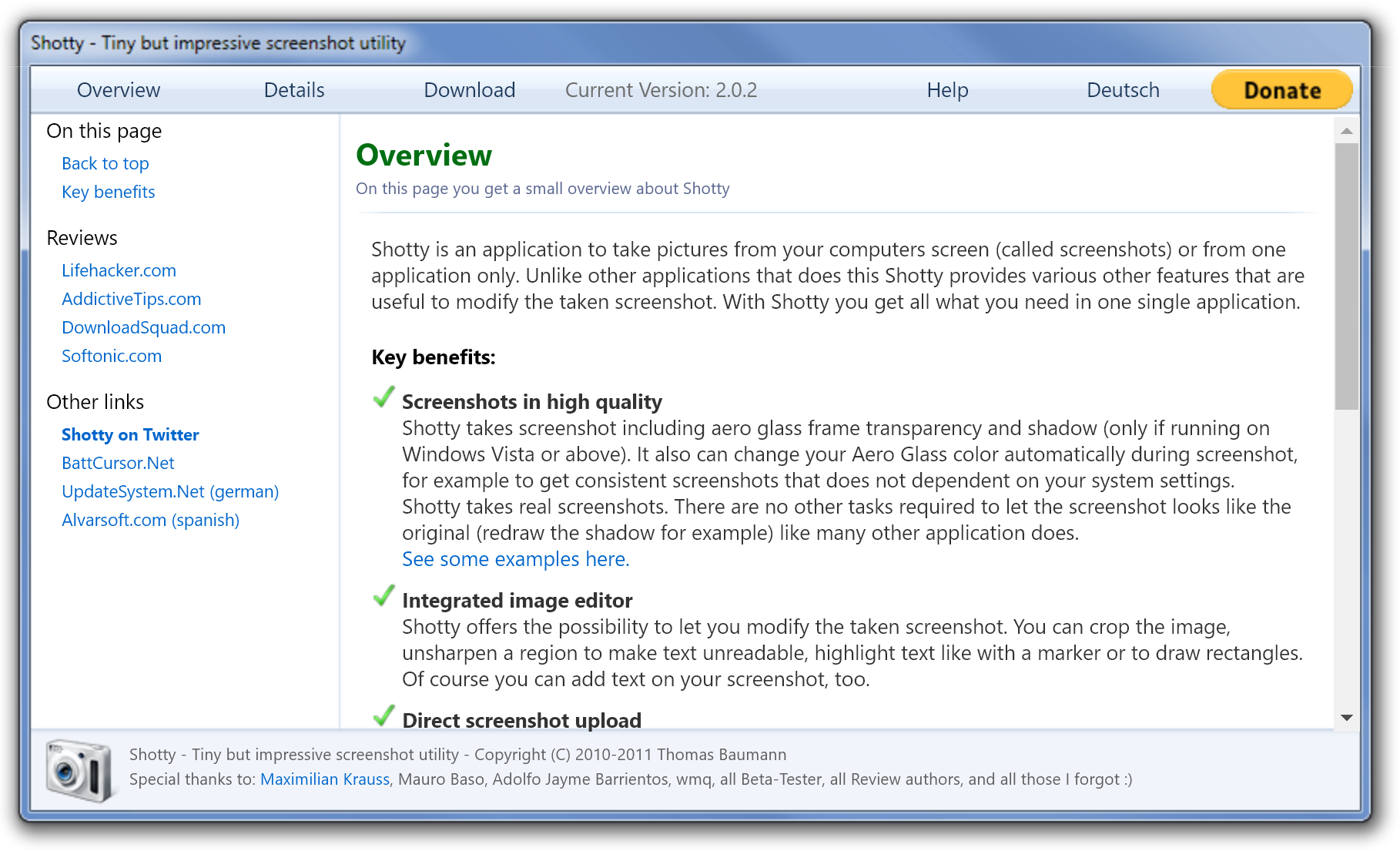Click the Integrated image editor heading
Image resolution: width=1400 pixels, height=851 pixels.
pos(517,601)
